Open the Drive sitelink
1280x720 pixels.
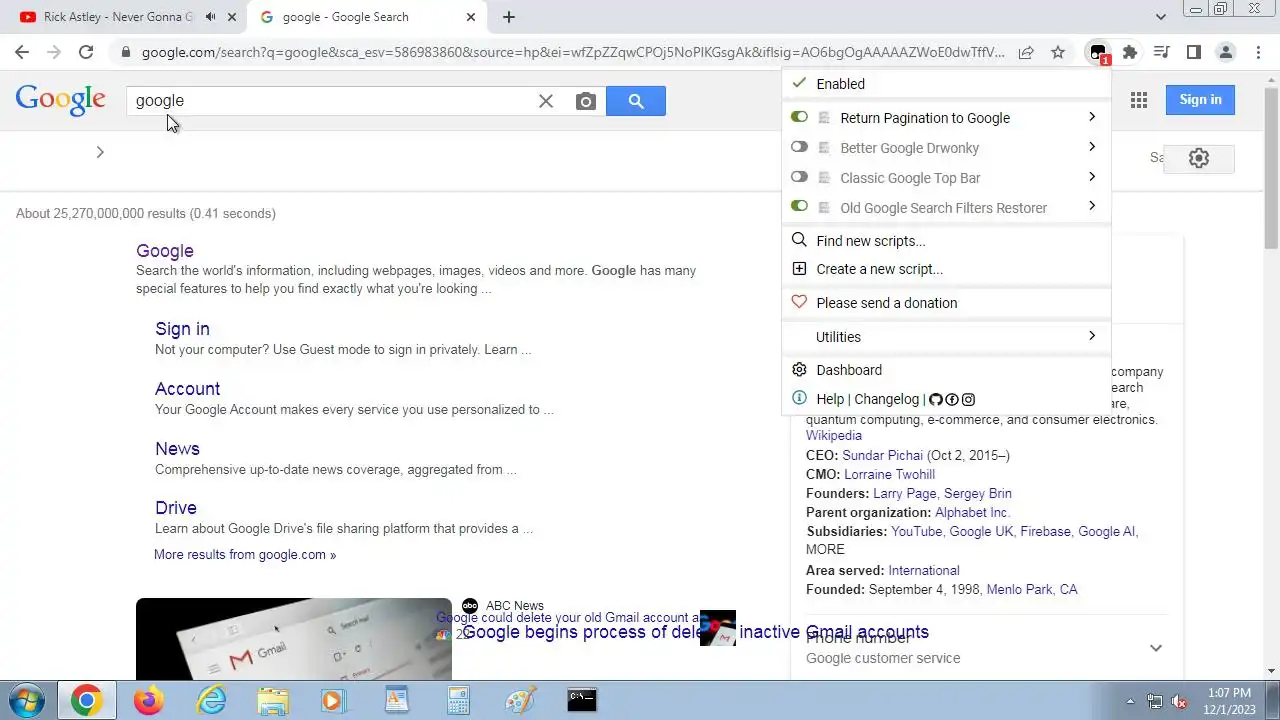pyautogui.click(x=176, y=508)
